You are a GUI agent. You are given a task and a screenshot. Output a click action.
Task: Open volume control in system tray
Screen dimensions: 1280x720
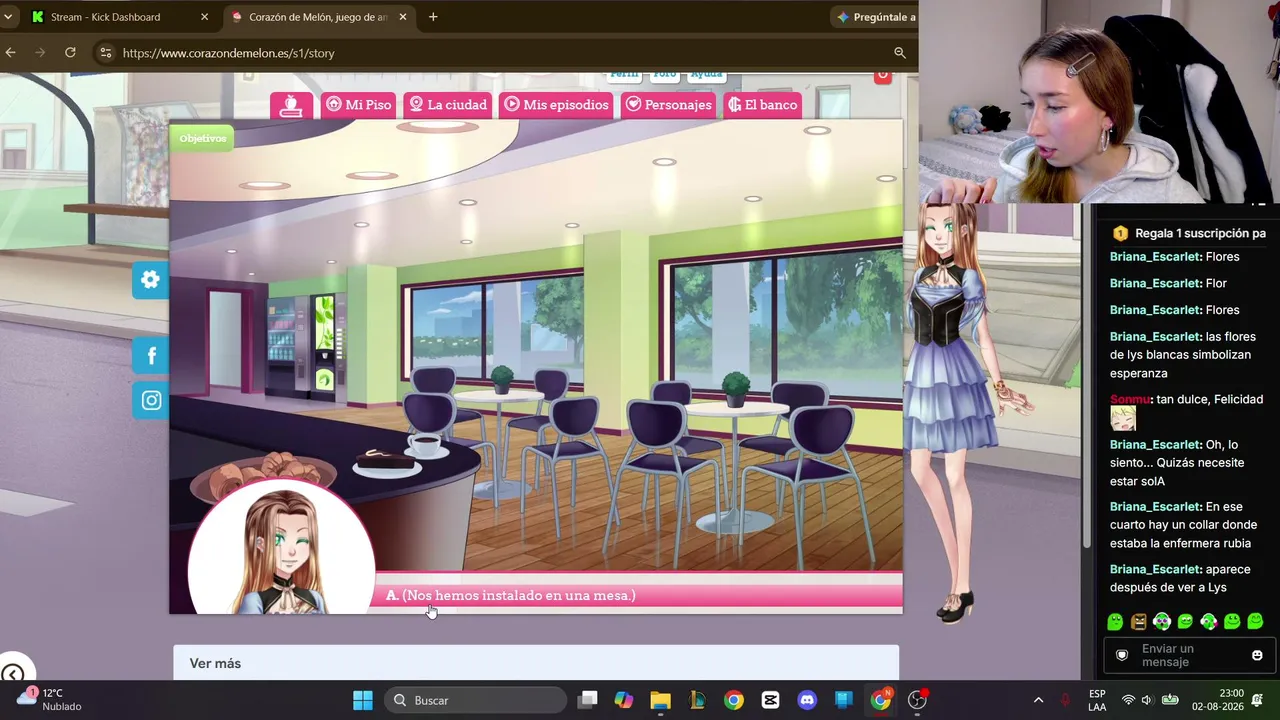click(x=1147, y=700)
